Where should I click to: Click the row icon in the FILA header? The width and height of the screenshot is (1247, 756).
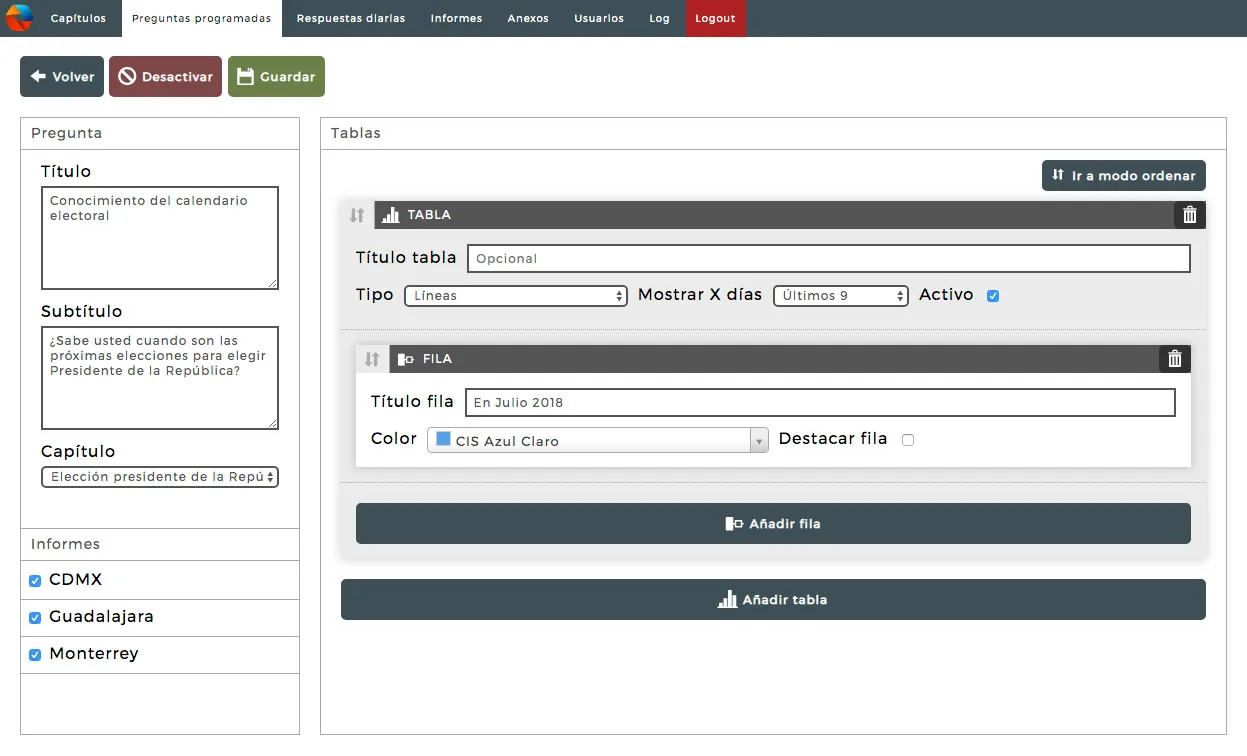coord(406,358)
